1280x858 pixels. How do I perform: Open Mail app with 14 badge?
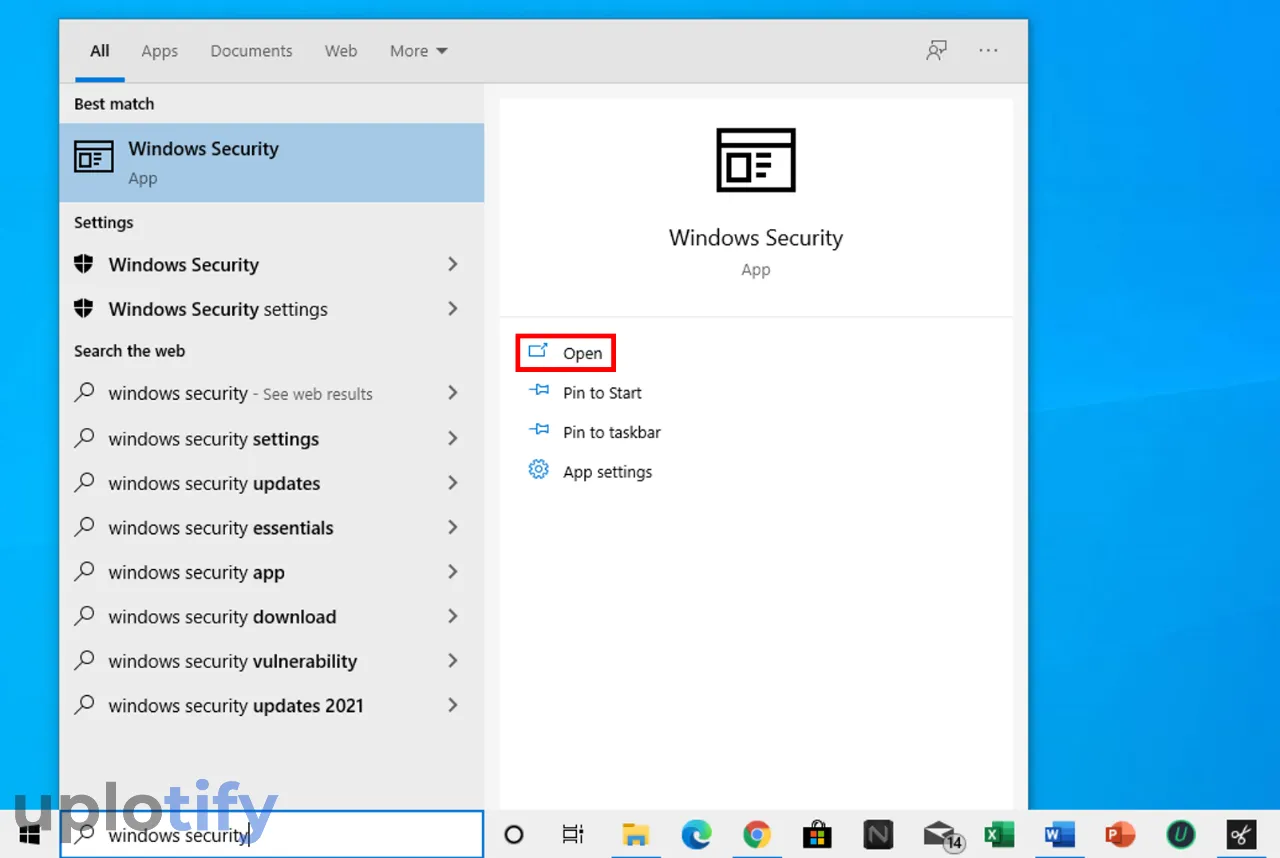click(941, 836)
